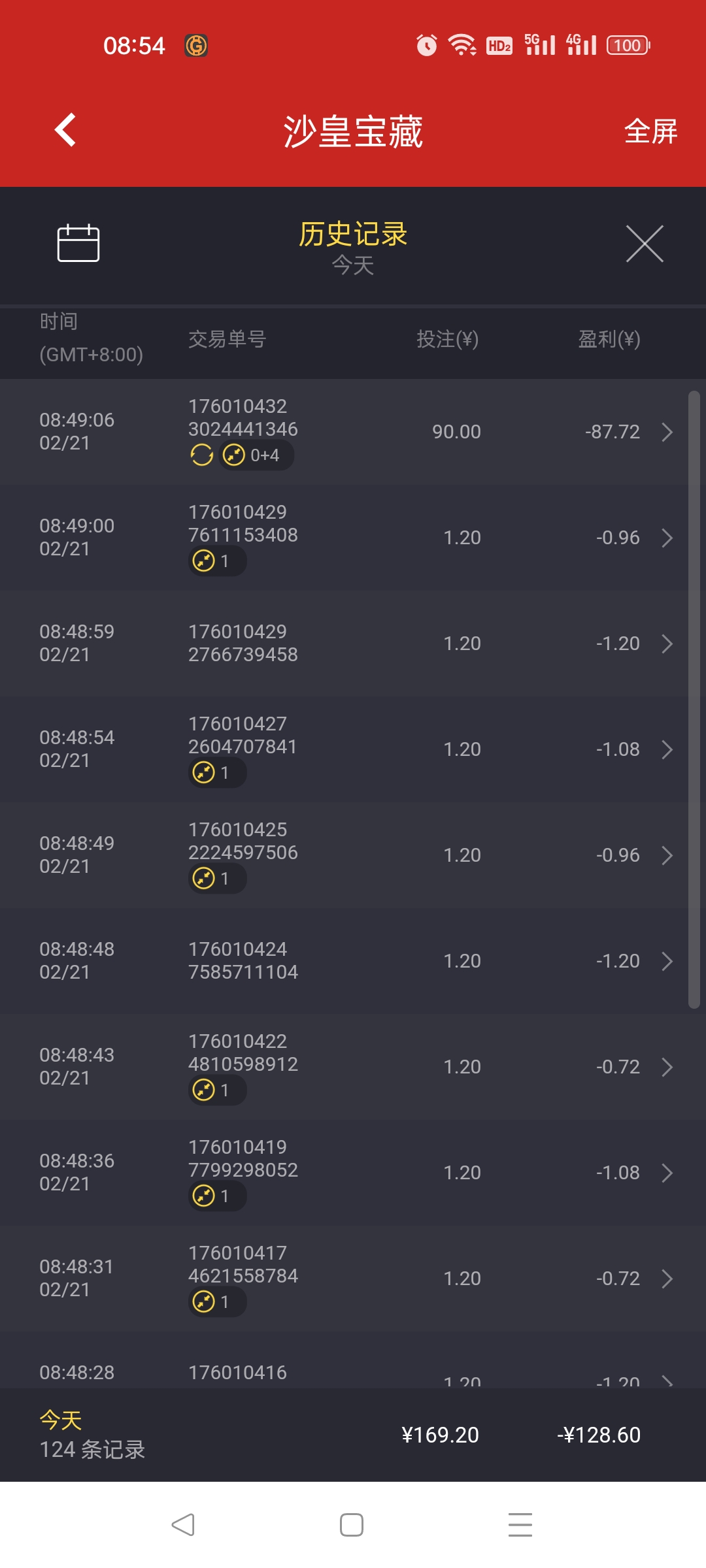Tap Android back navigation triangle

tap(183, 1525)
